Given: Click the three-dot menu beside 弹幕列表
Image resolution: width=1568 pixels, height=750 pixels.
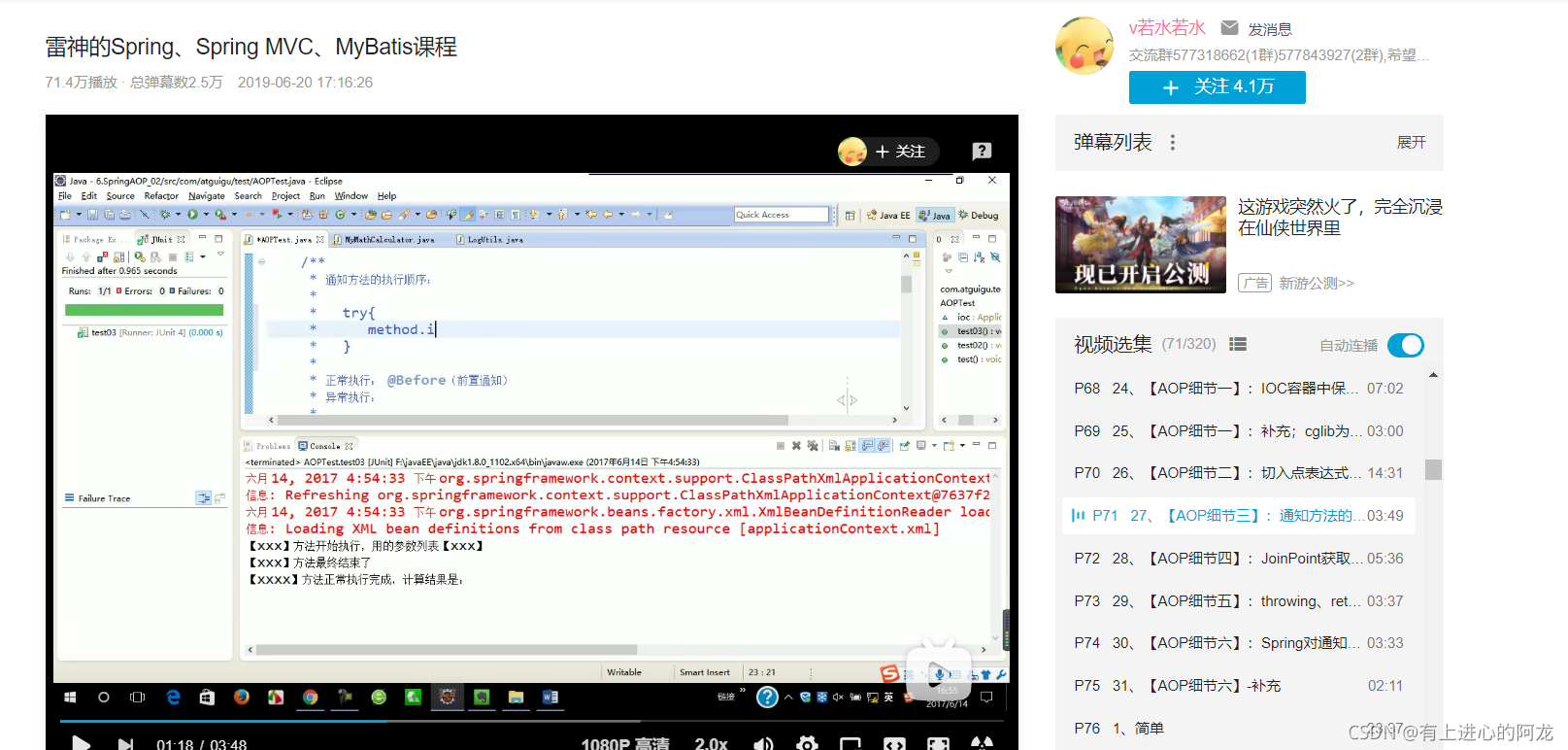Looking at the screenshot, I should [1173, 143].
